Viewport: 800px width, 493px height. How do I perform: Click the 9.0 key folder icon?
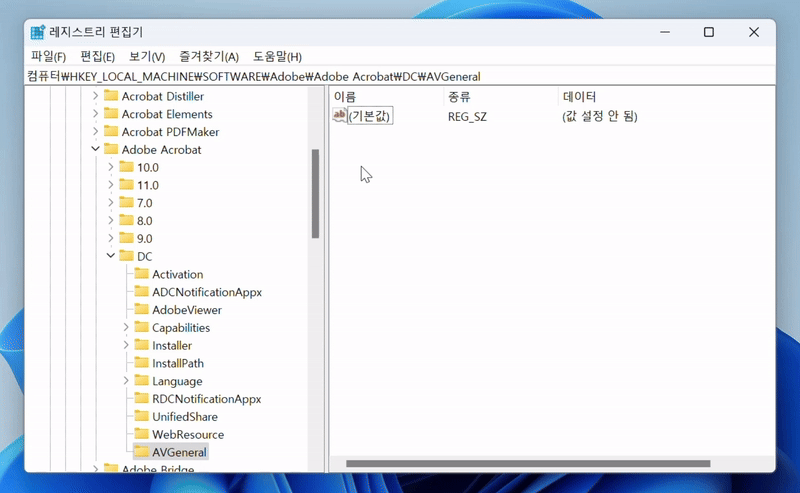tap(126, 238)
